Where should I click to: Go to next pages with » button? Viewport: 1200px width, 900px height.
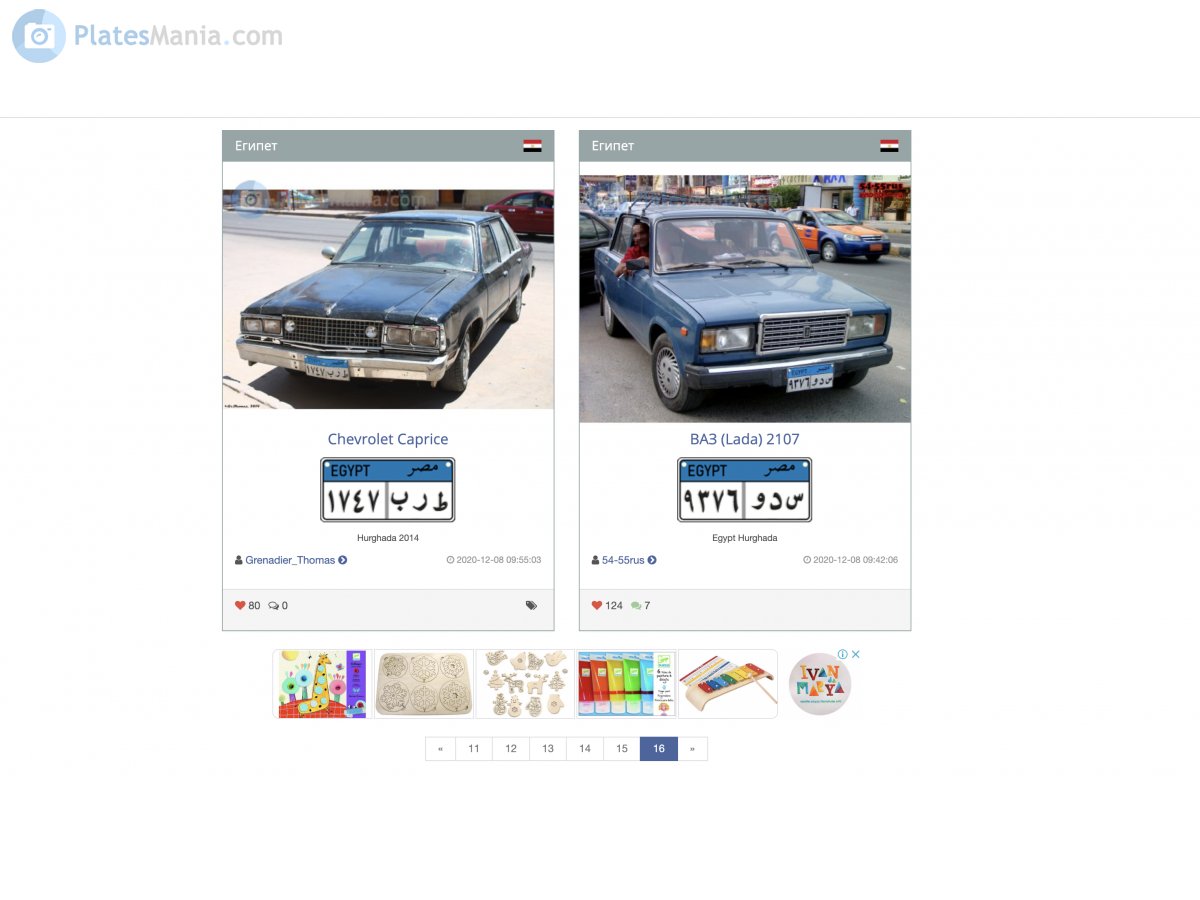click(692, 749)
